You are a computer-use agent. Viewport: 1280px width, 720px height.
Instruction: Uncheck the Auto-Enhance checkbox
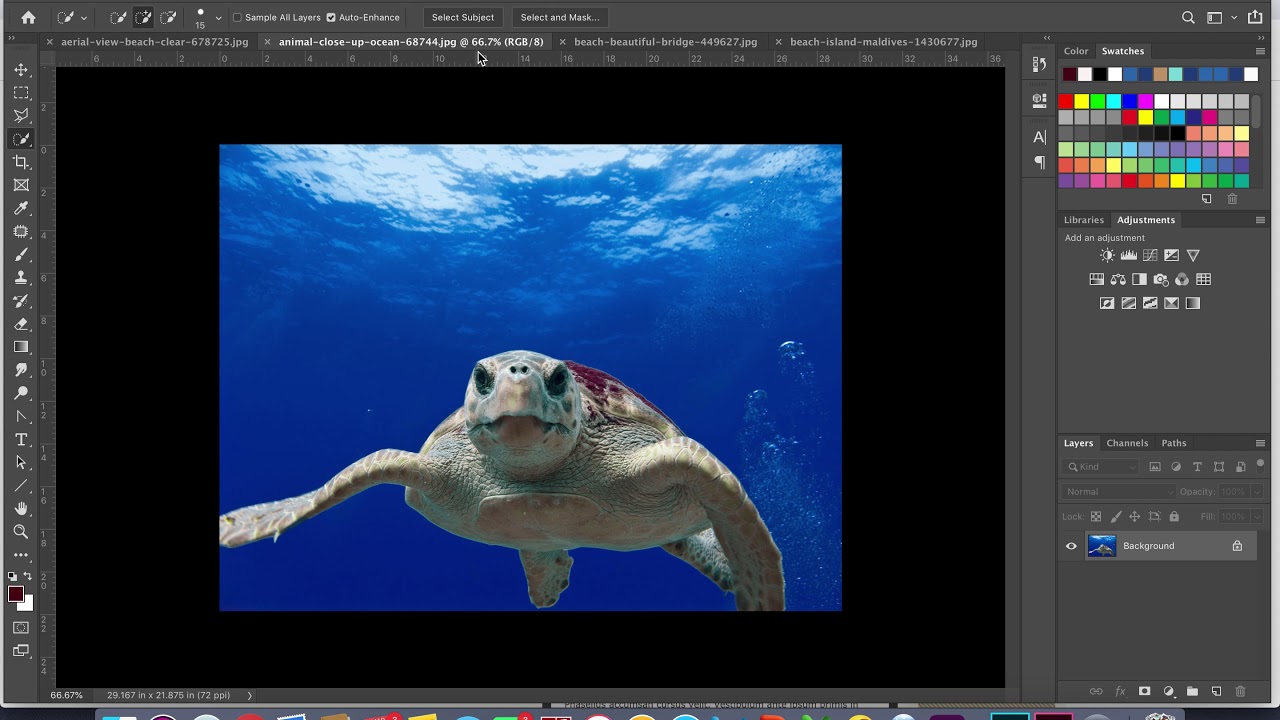point(331,17)
